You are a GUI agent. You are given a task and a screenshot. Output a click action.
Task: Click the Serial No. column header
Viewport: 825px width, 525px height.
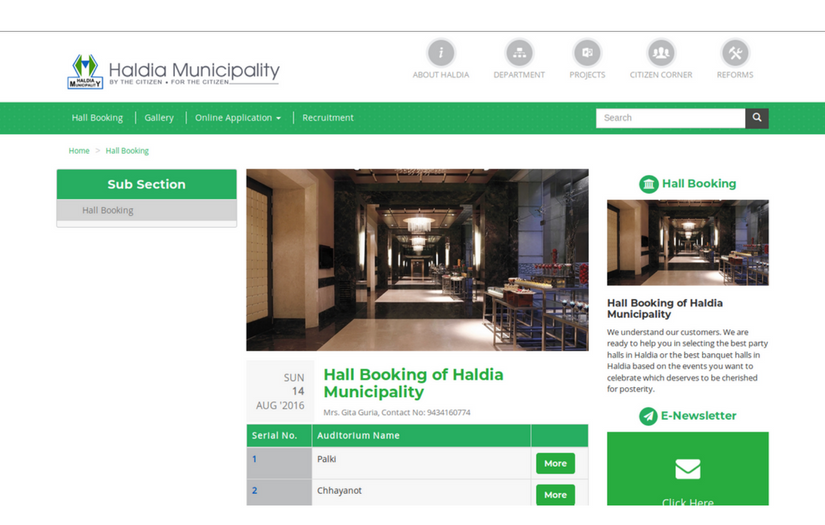279,436
